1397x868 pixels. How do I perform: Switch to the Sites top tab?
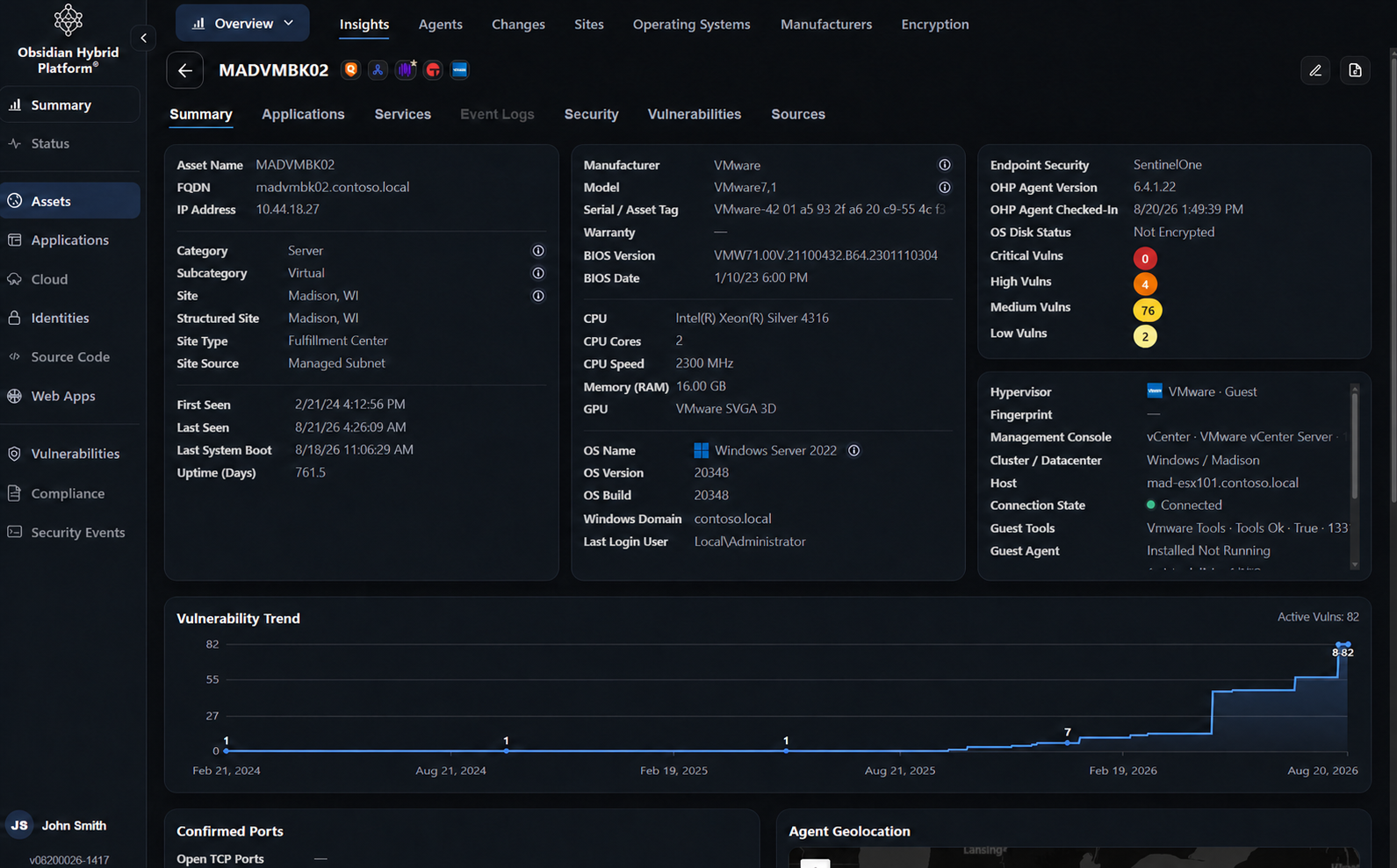tap(589, 25)
